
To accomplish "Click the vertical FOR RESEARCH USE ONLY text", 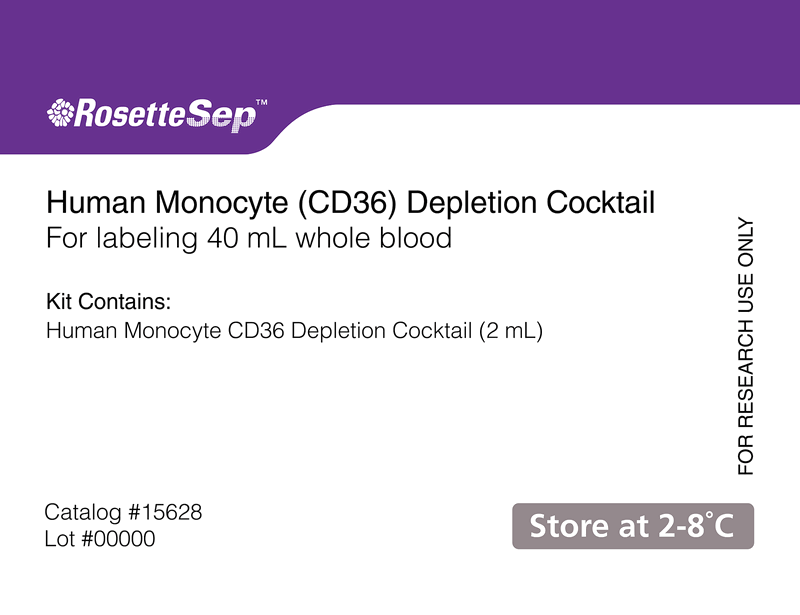I will click(745, 347).
